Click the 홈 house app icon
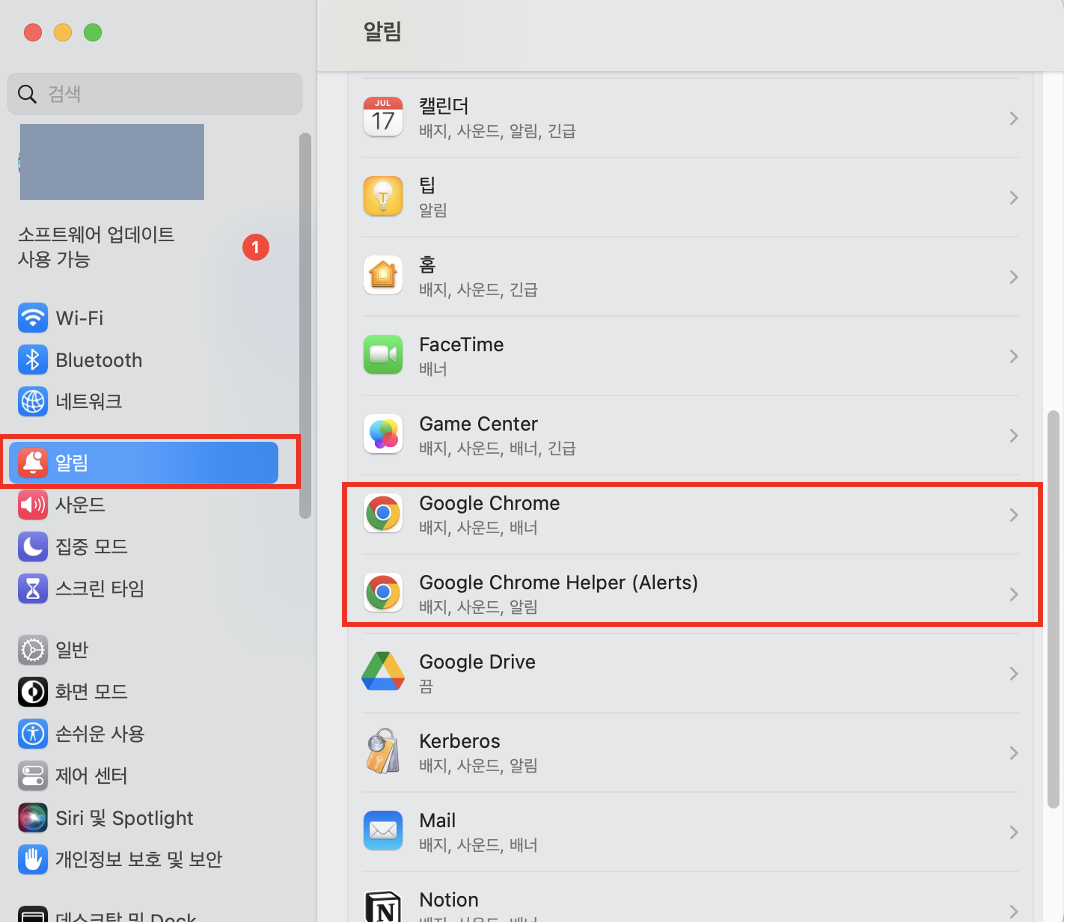 383,275
